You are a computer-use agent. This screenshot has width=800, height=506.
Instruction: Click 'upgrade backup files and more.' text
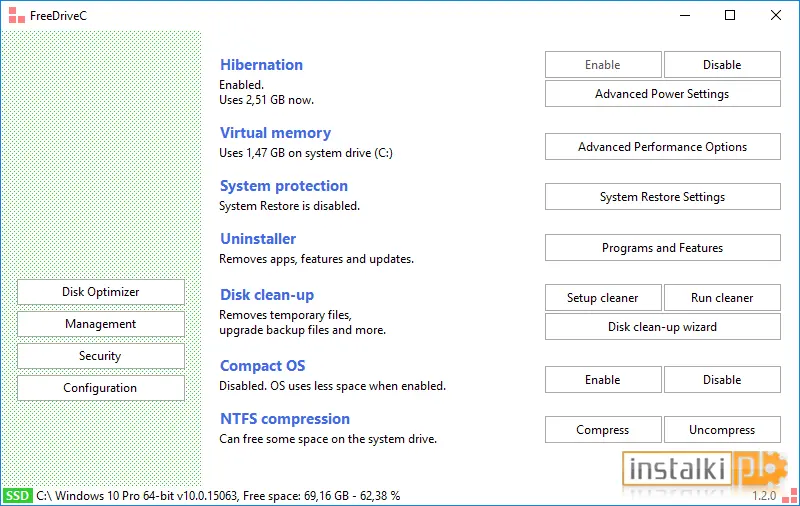click(303, 330)
